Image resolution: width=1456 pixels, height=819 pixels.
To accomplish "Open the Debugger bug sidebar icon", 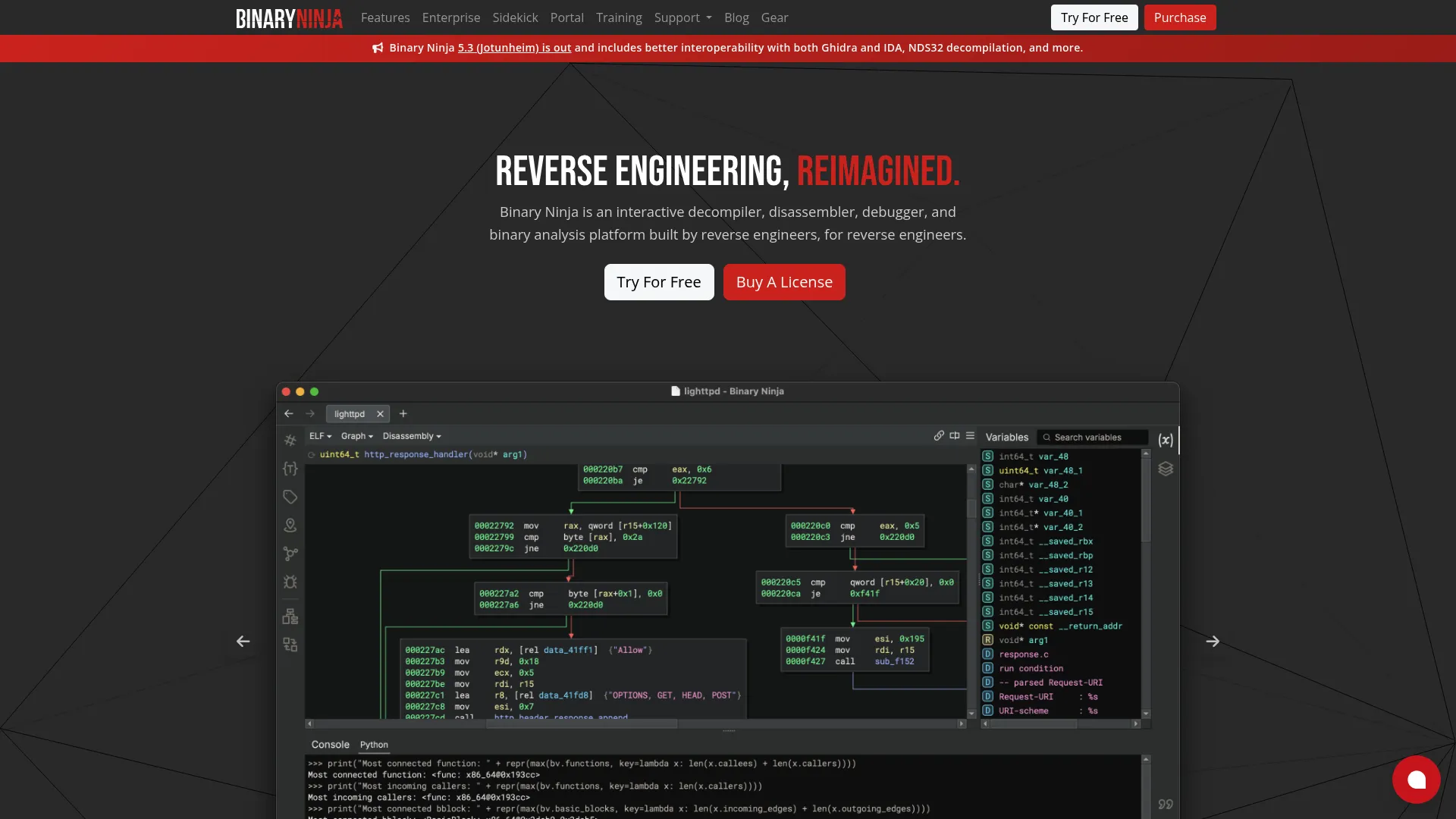I will coord(290,582).
